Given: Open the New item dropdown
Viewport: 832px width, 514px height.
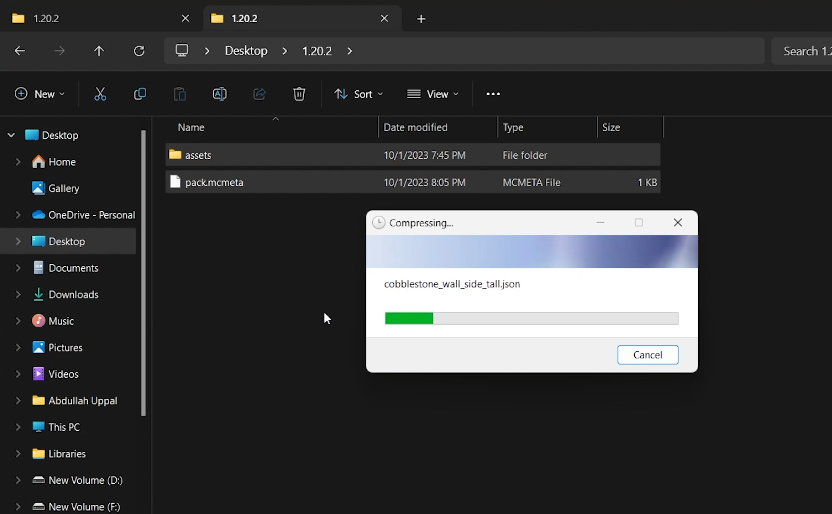Looking at the screenshot, I should [40, 94].
